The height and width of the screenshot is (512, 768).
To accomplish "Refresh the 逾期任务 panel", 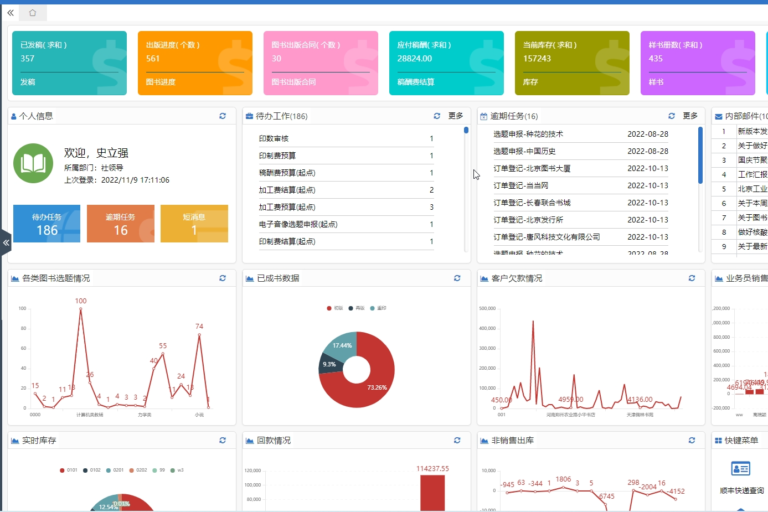I will tap(672, 116).
